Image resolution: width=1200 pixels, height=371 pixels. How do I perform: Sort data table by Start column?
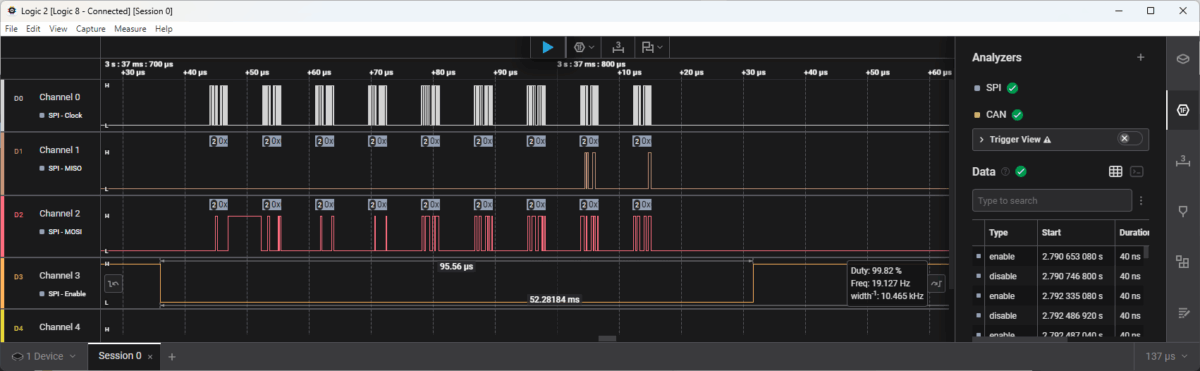point(1050,232)
